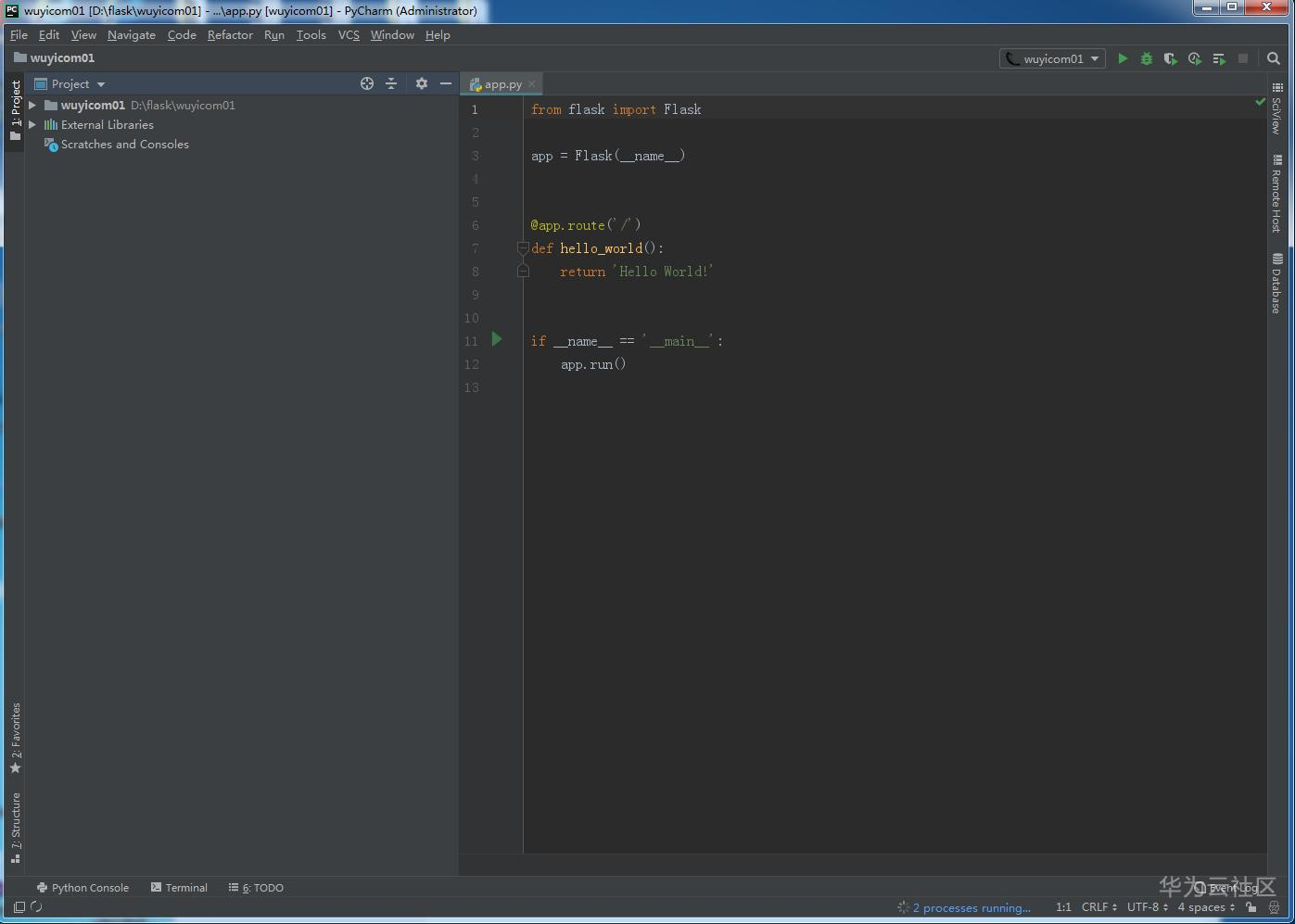Collapse all in Project panel

point(391,83)
